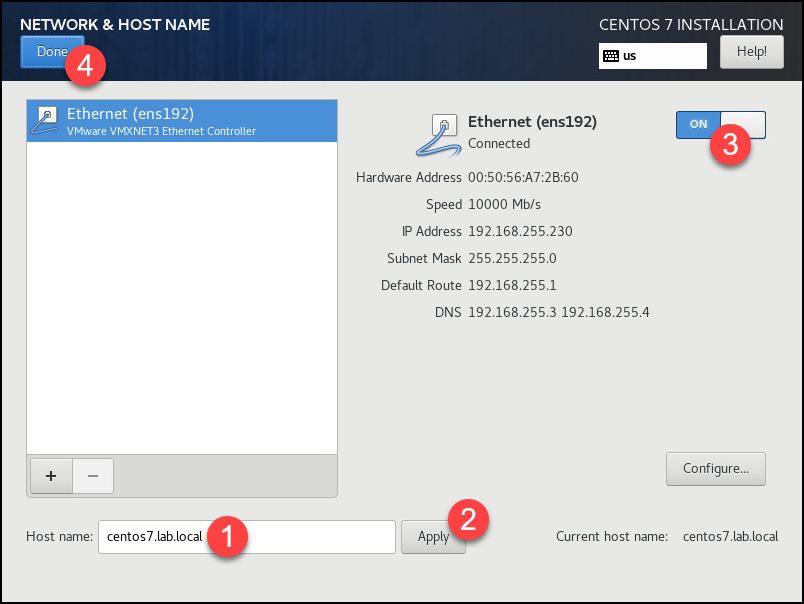Screen dimensions: 804x604
Task: Click the red annotation marker numbered 3
Action: pyautogui.click(x=730, y=144)
